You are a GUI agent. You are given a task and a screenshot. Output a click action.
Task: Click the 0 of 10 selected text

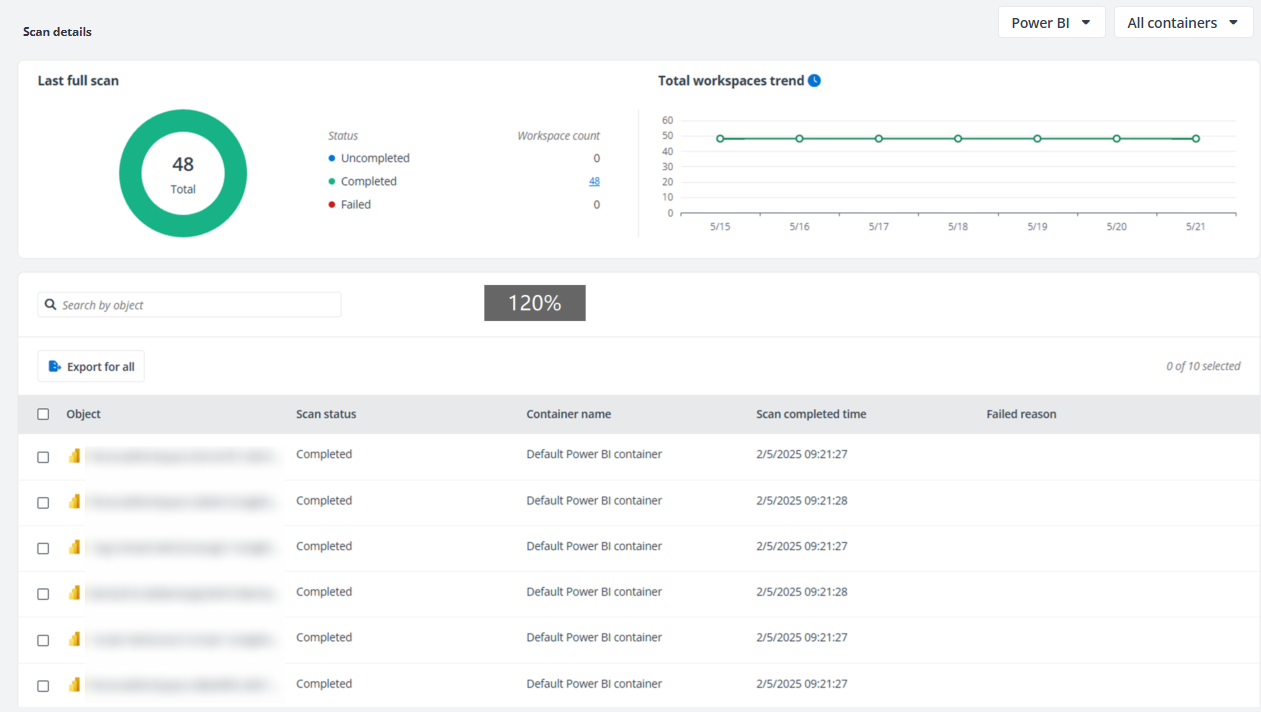point(1203,366)
